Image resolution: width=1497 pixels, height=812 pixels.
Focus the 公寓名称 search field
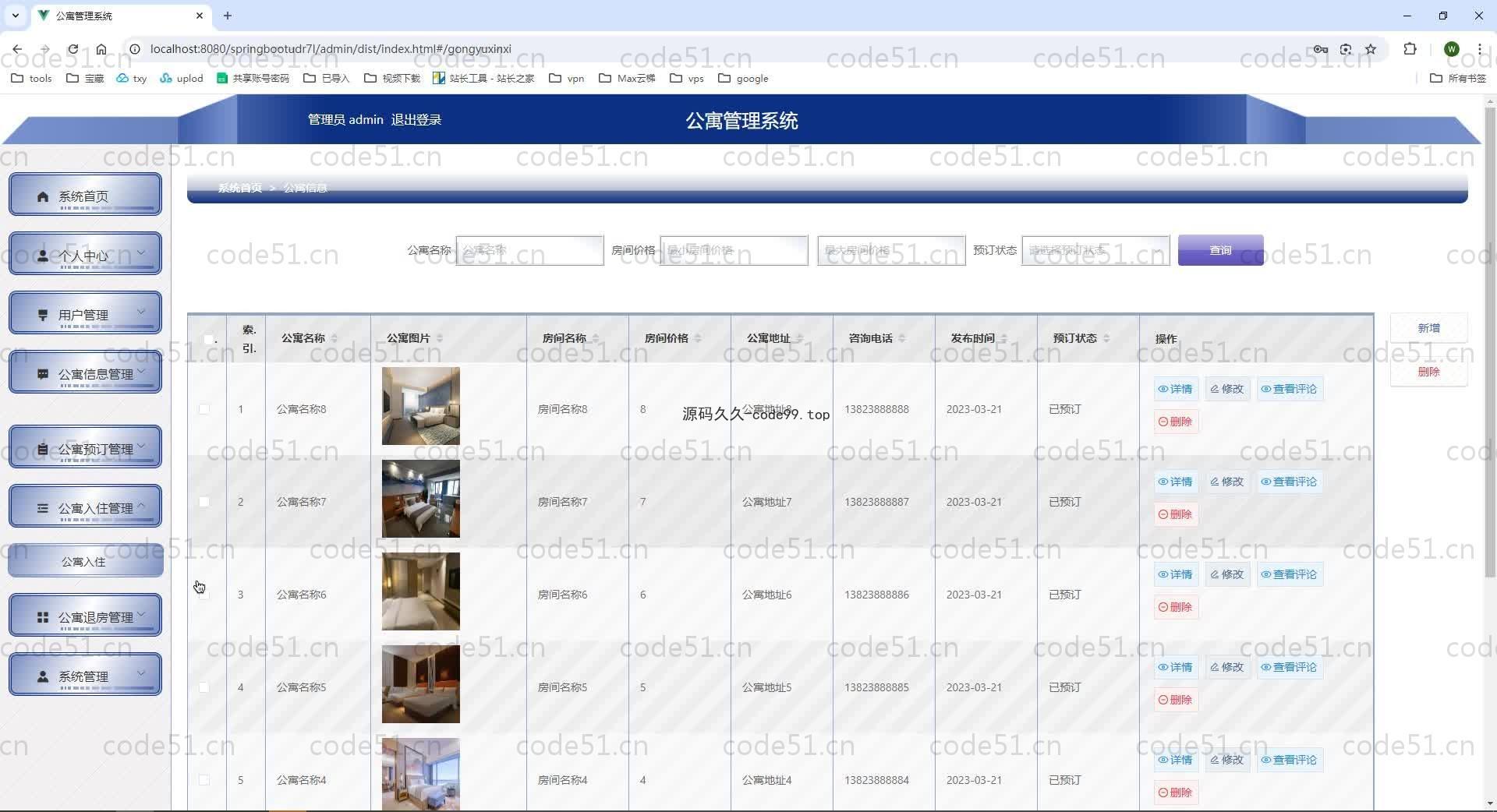coord(529,250)
